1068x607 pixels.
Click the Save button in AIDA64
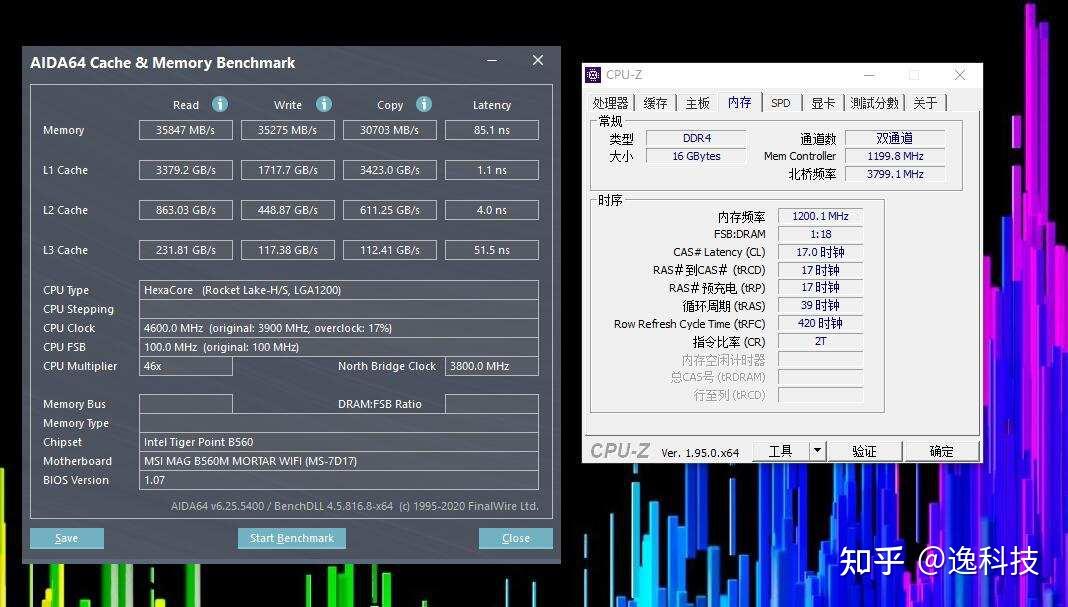(66, 538)
